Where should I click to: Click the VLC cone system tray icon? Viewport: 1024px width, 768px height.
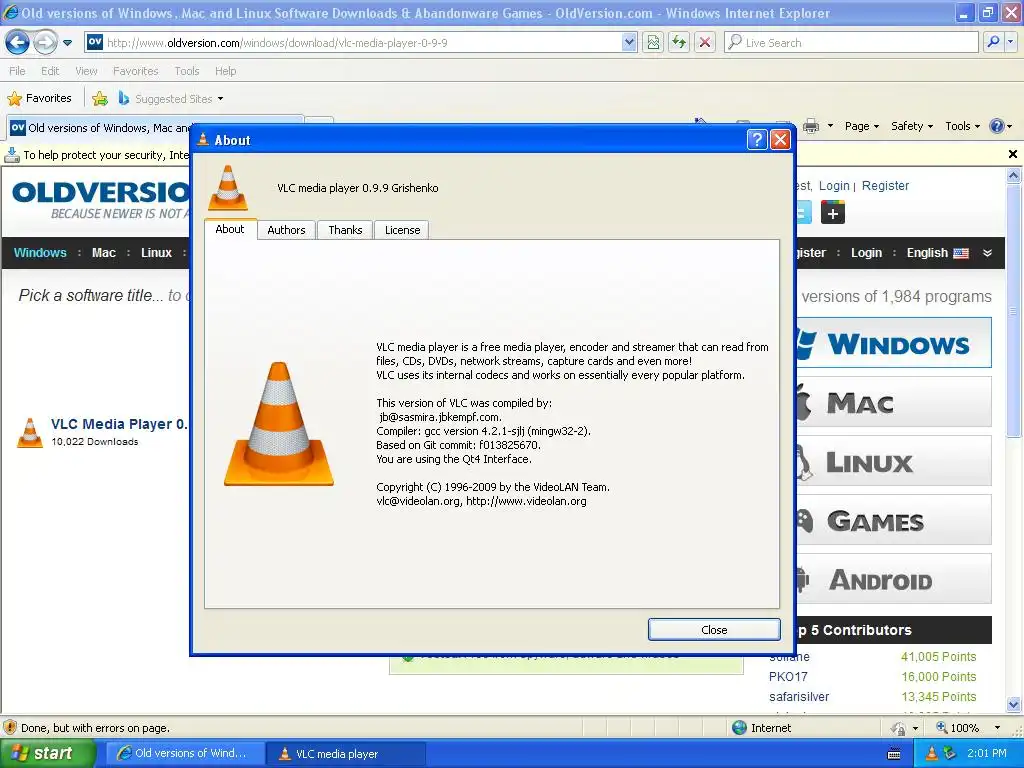[932, 753]
